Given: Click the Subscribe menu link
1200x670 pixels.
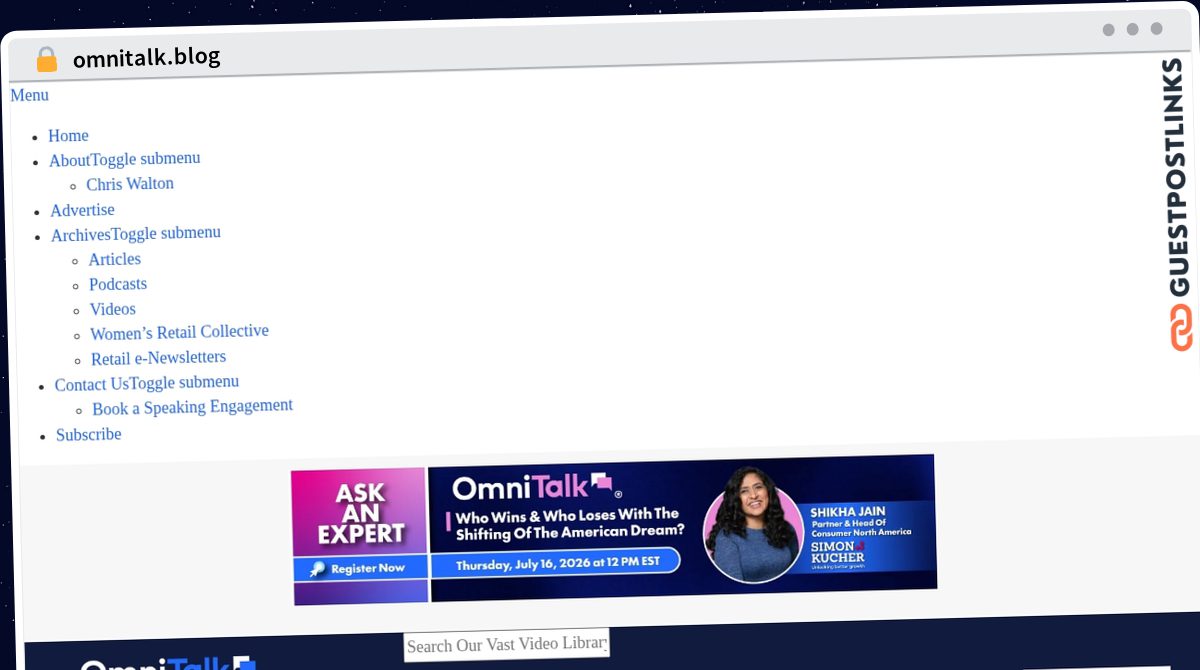Looking at the screenshot, I should pyautogui.click(x=88, y=435).
